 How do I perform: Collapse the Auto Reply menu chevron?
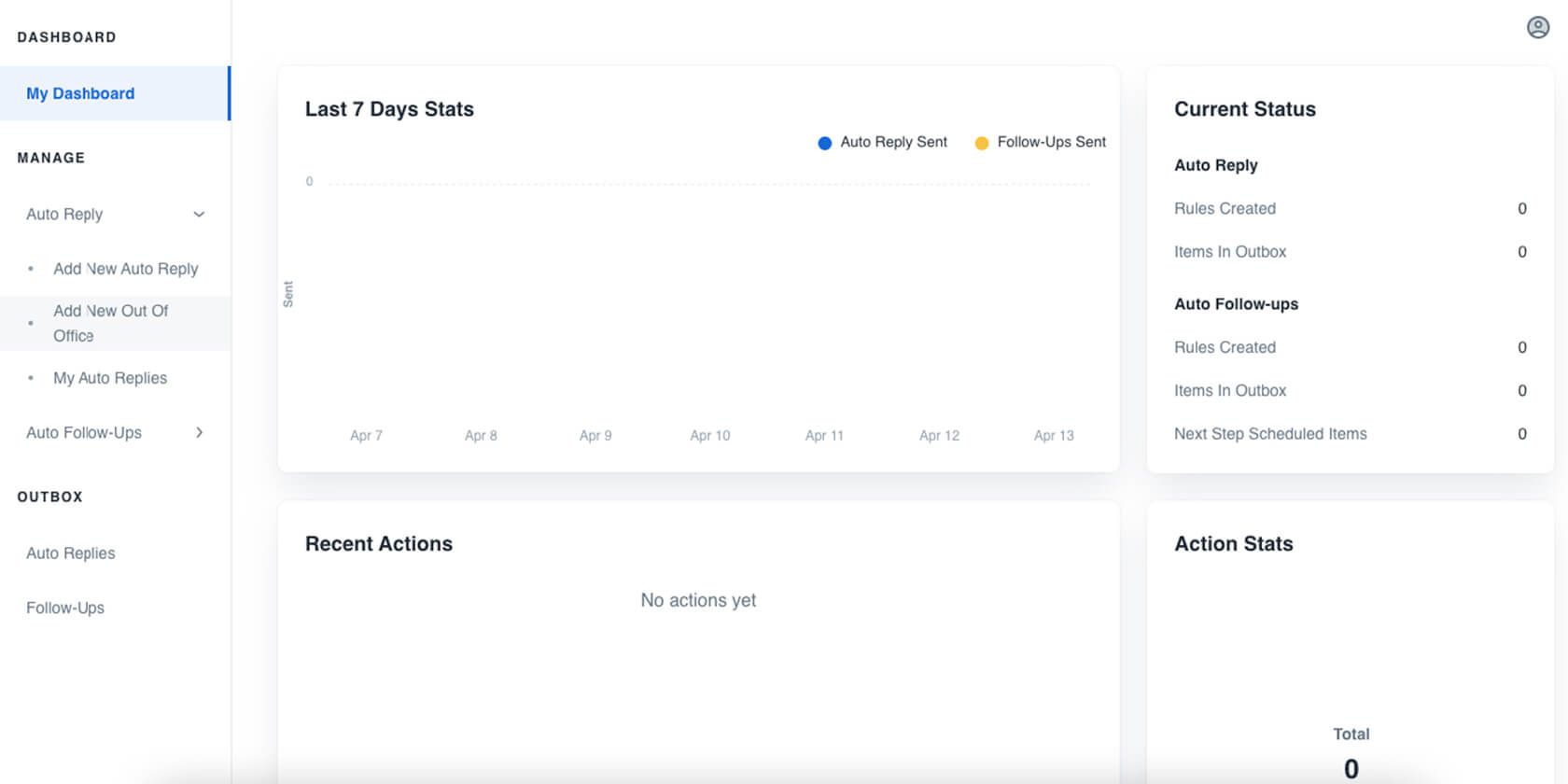(199, 215)
